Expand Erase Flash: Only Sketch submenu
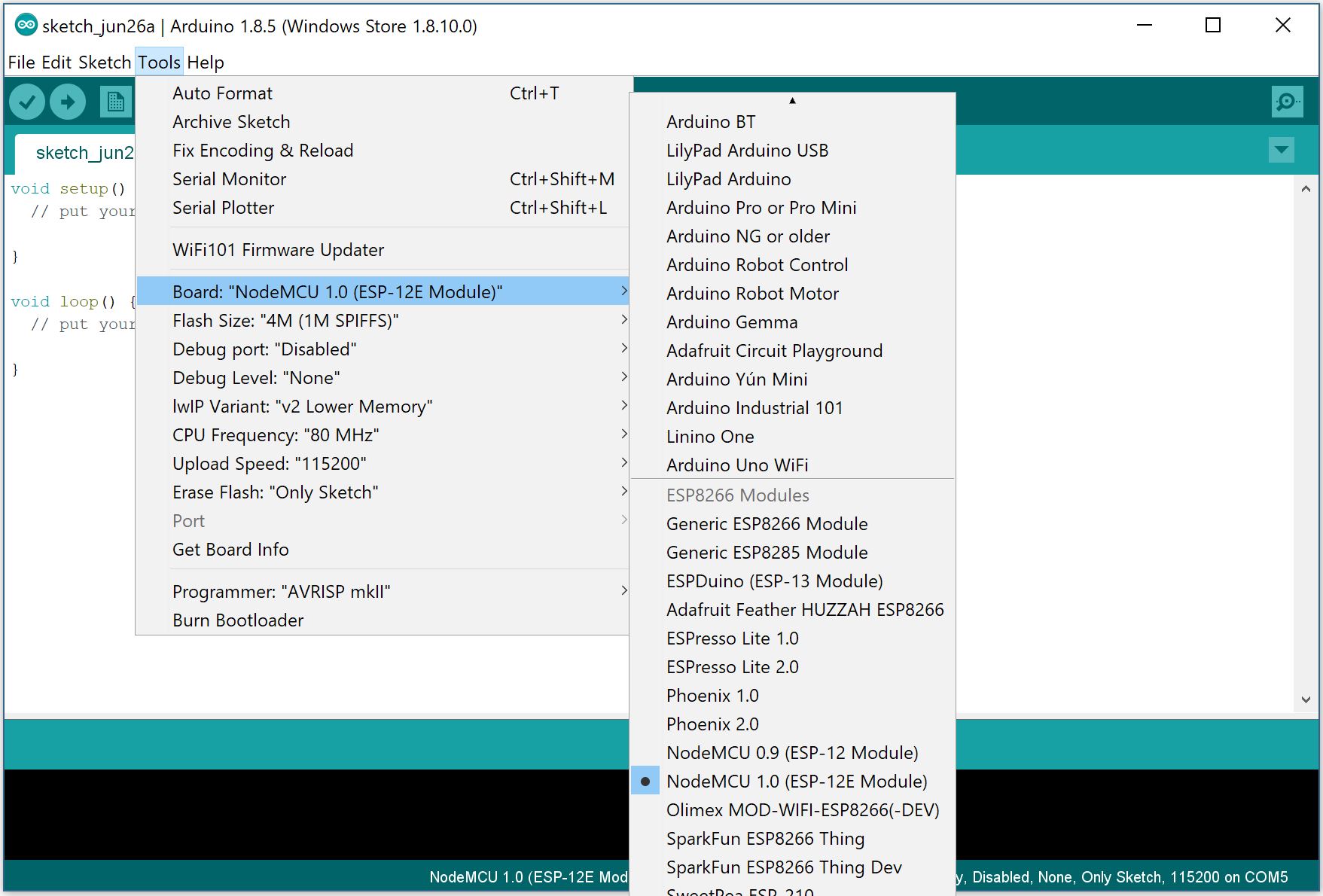Viewport: 1323px width, 896px height. [383, 492]
